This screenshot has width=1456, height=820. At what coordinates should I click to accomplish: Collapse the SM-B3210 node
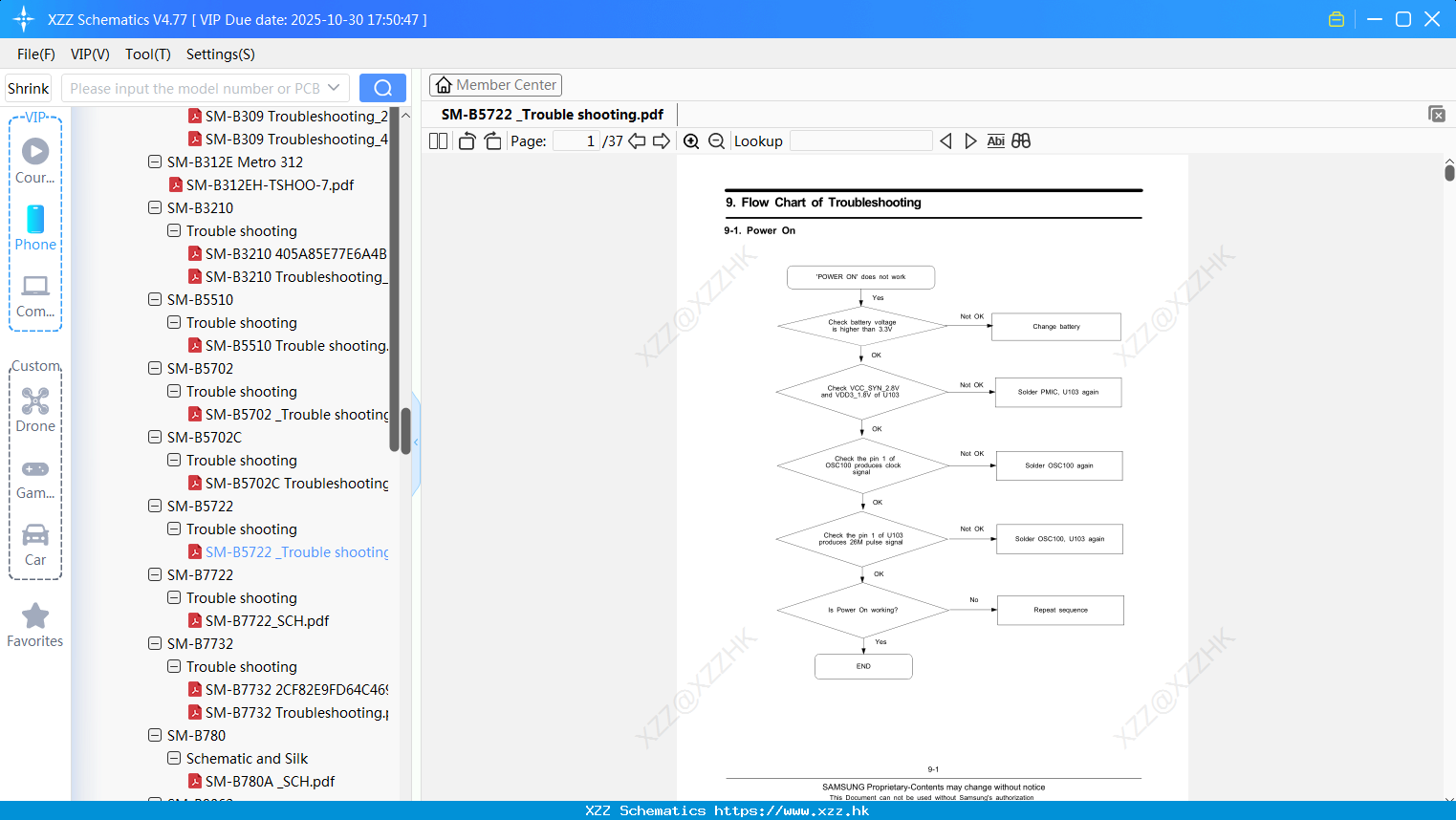coord(155,207)
